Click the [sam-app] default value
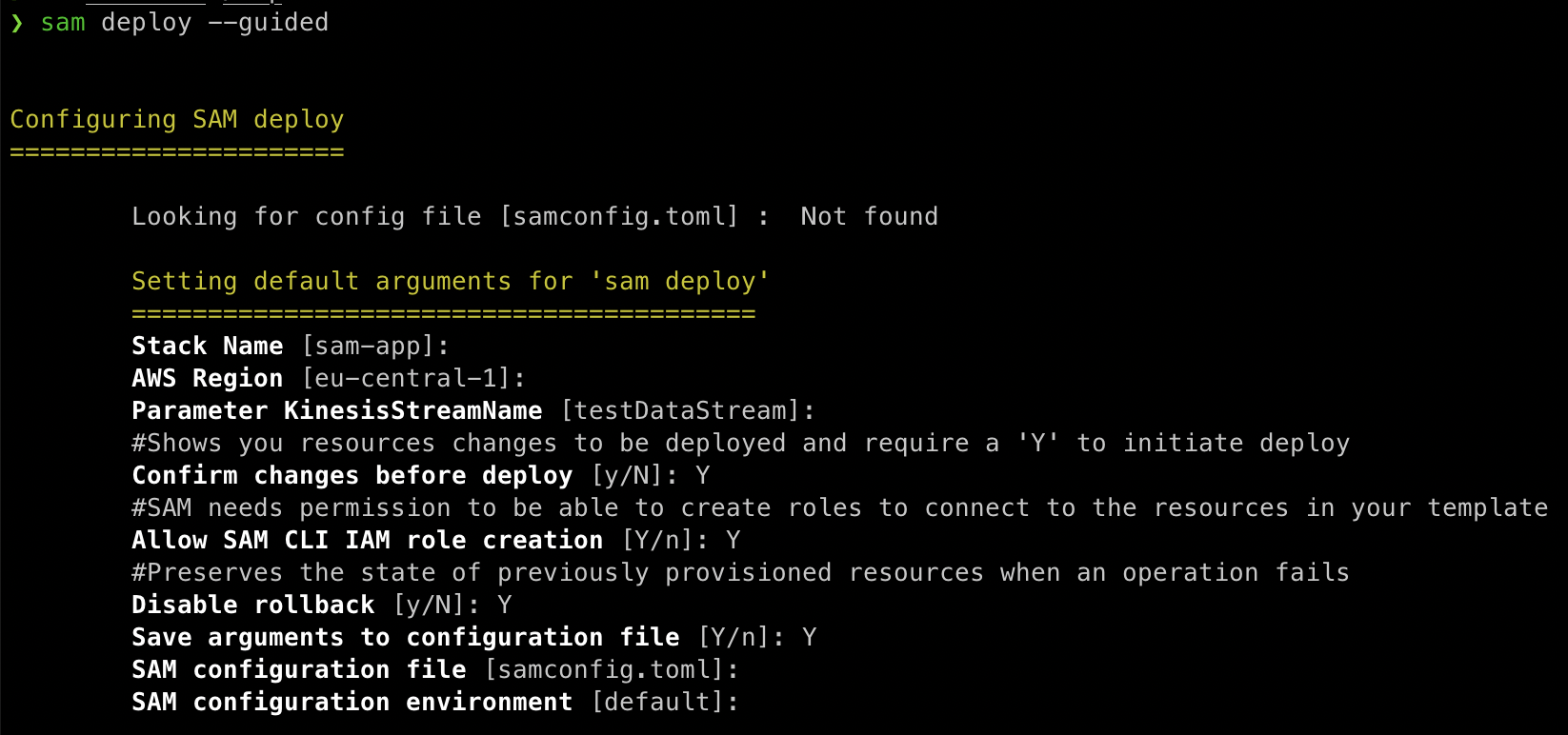The image size is (1568, 735). (368, 347)
